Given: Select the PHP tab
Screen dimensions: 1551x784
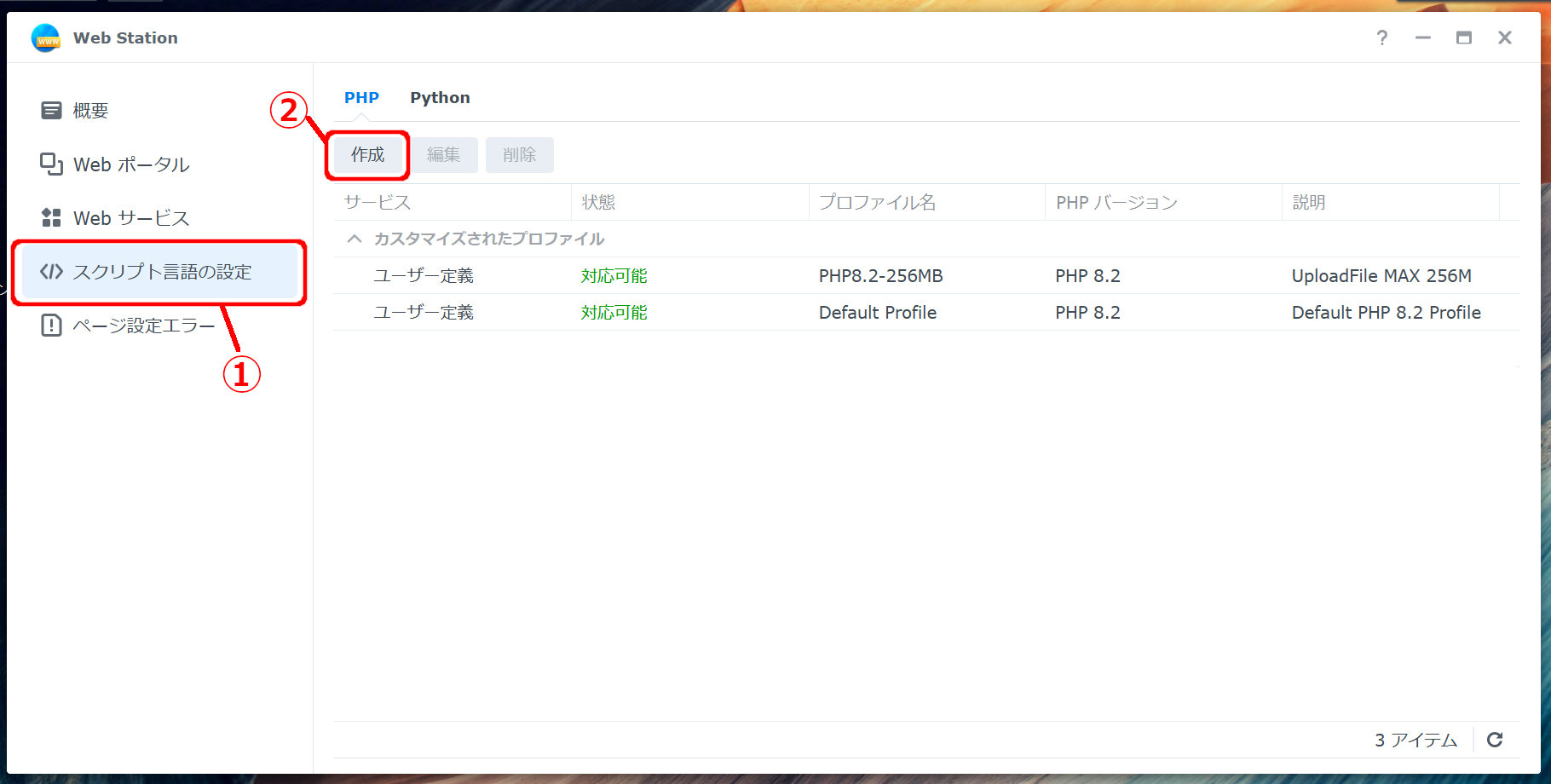Looking at the screenshot, I should (x=361, y=98).
